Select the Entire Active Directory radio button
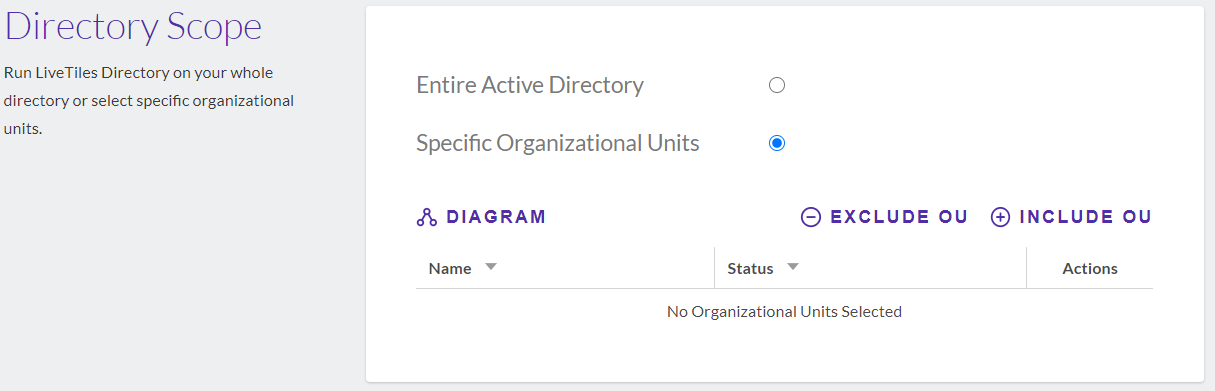The width and height of the screenshot is (1215, 391). click(777, 85)
